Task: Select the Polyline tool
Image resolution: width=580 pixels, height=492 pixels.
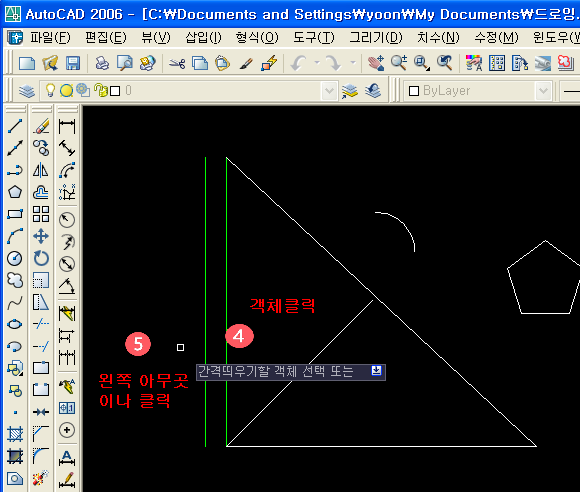Action: pos(15,170)
